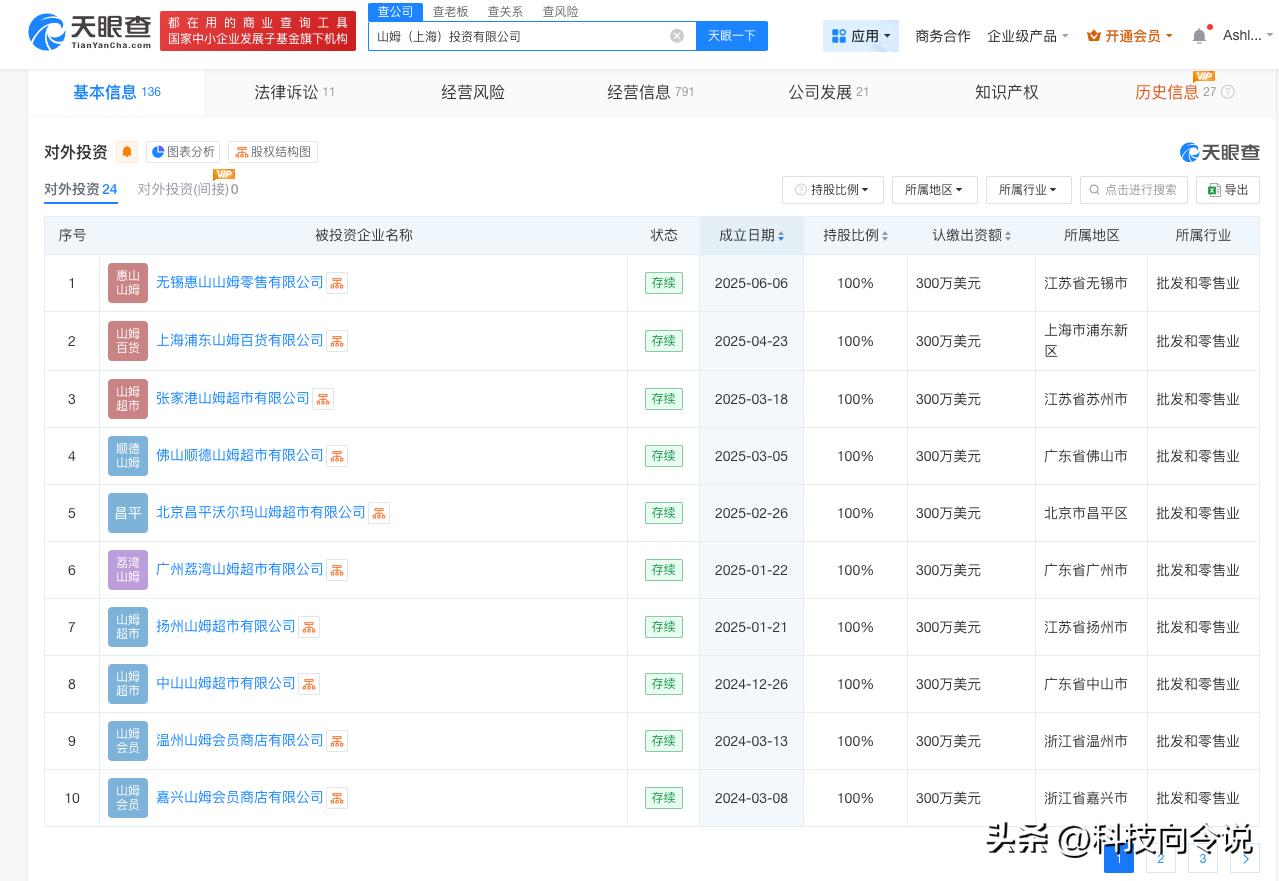This screenshot has width=1279, height=881.
Task: Switch to the 查关系 search tab
Action: tap(505, 12)
